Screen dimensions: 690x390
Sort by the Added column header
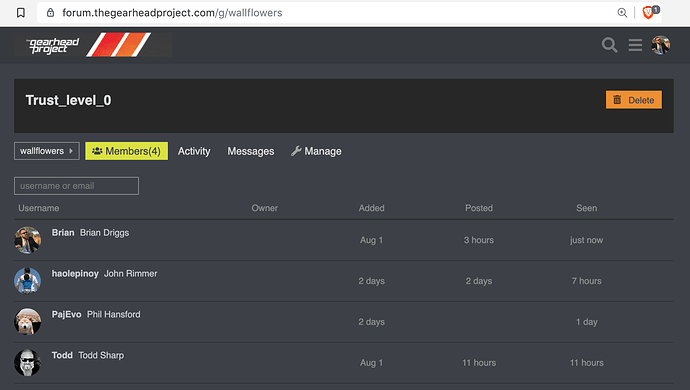371,208
